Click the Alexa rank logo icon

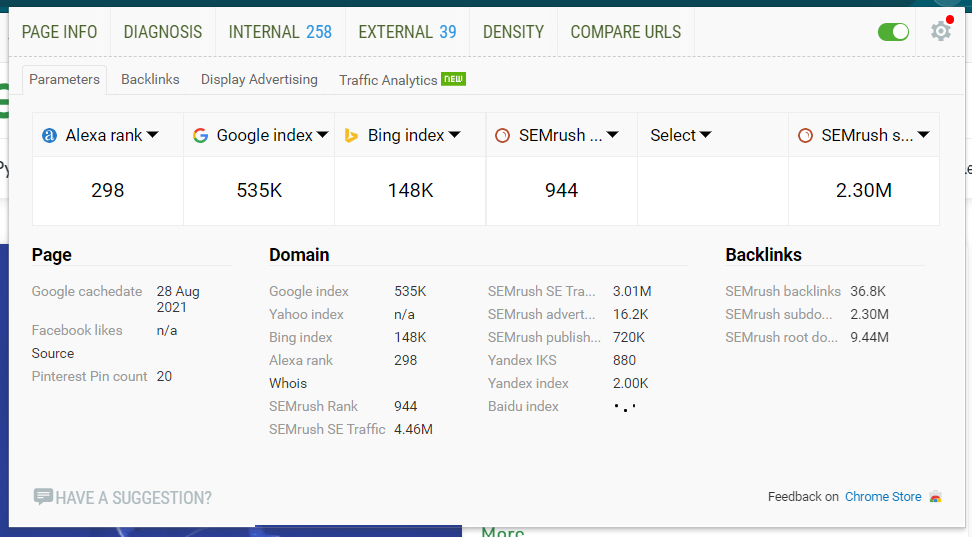click(50, 135)
